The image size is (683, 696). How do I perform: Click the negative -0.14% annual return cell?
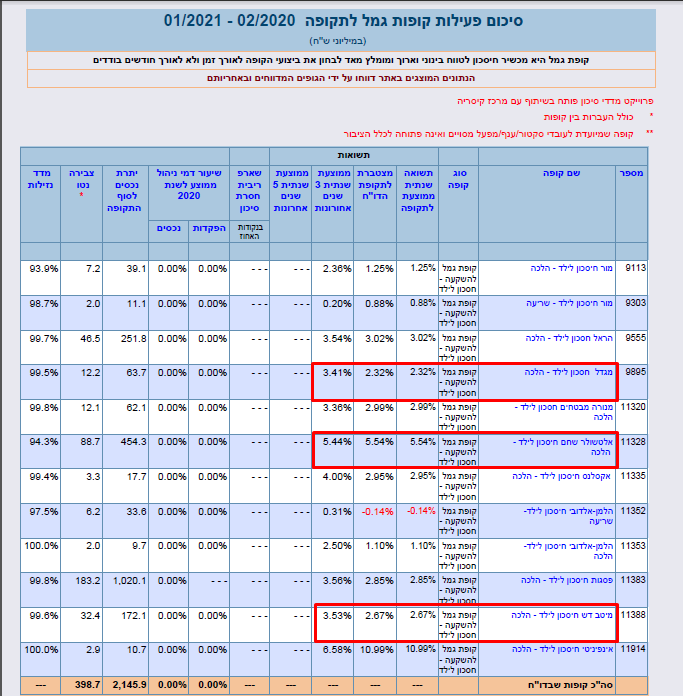click(420, 510)
